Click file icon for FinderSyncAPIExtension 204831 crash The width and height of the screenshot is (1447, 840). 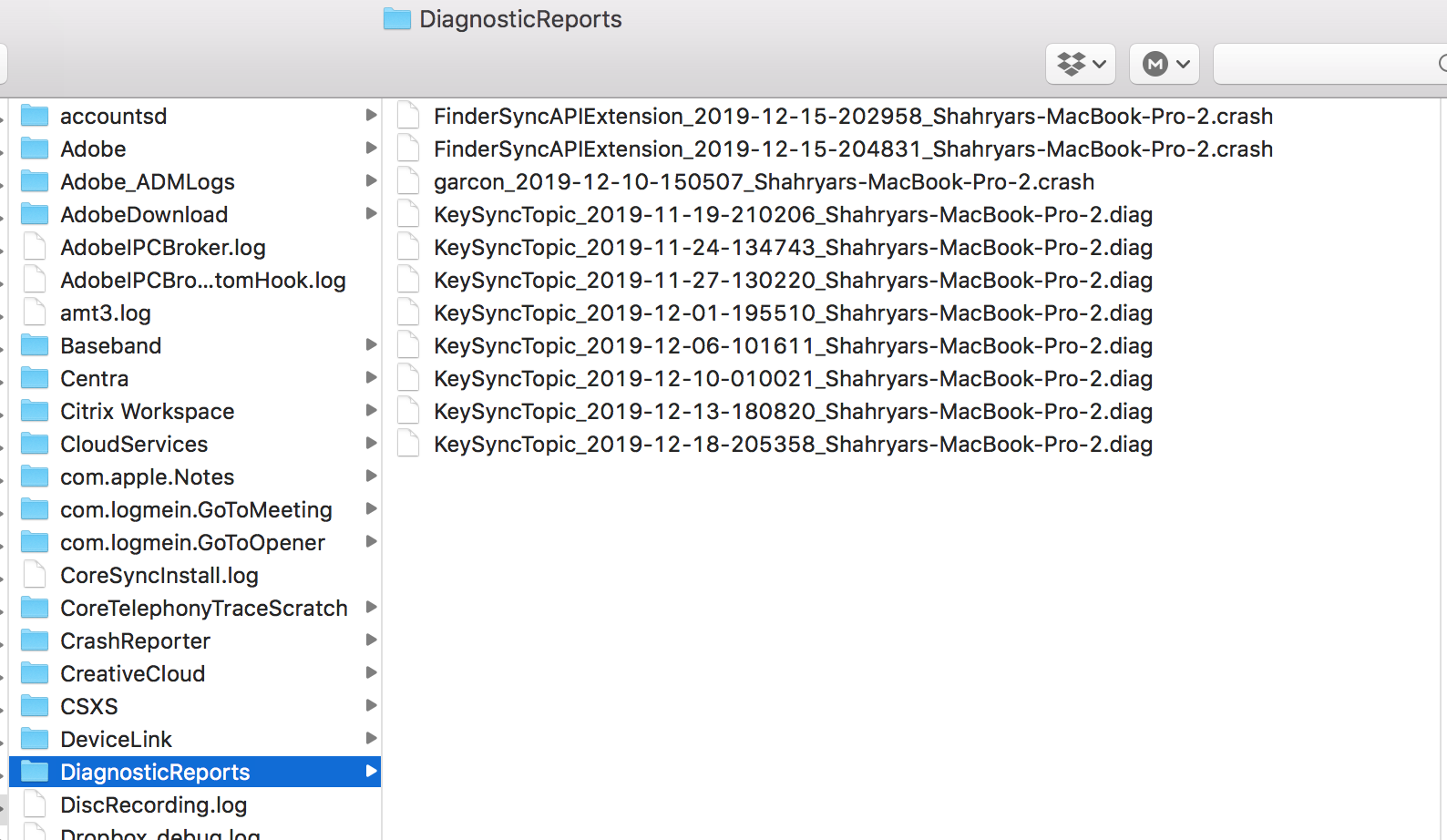click(409, 149)
